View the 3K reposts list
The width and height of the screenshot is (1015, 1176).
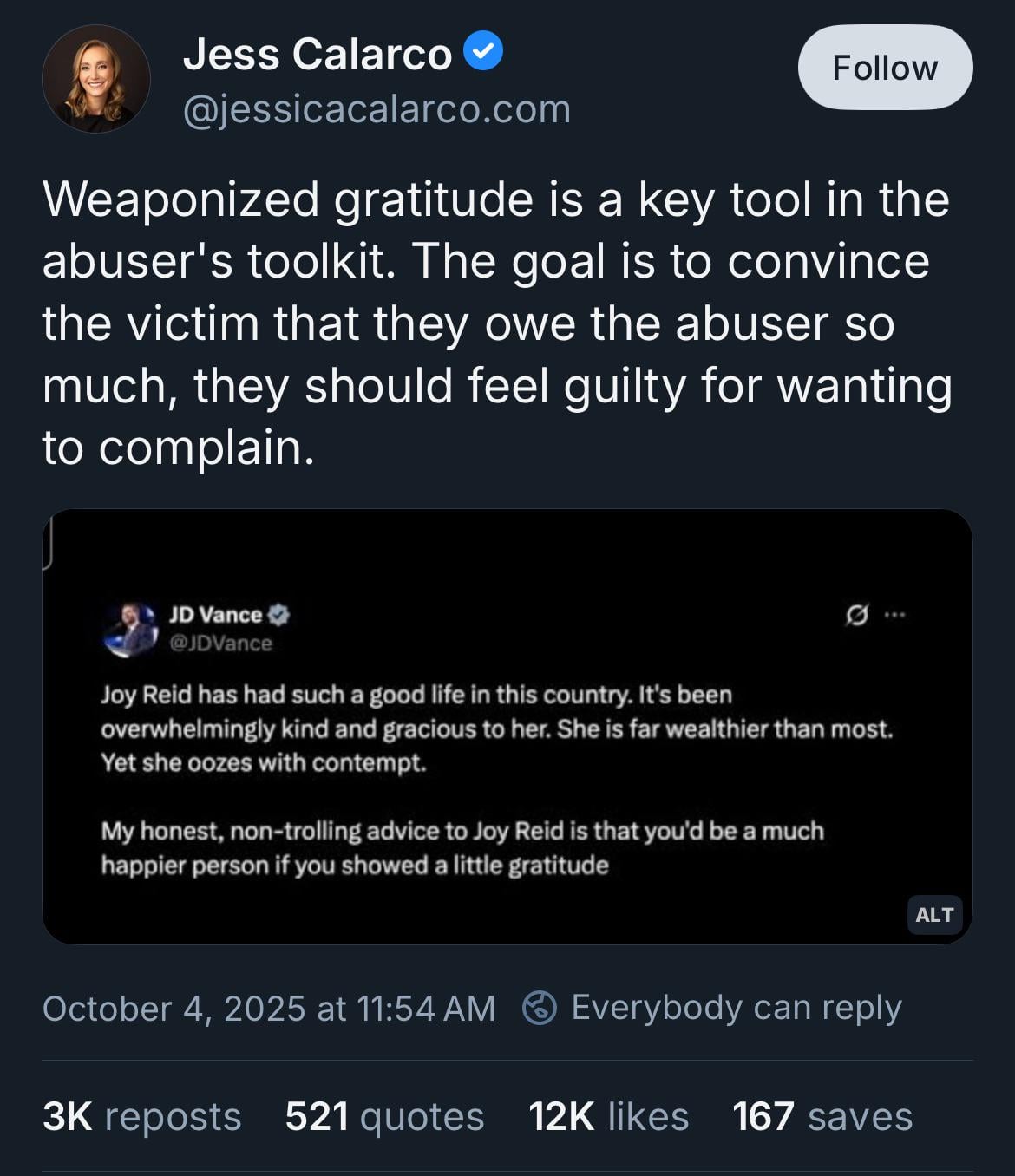(141, 1116)
